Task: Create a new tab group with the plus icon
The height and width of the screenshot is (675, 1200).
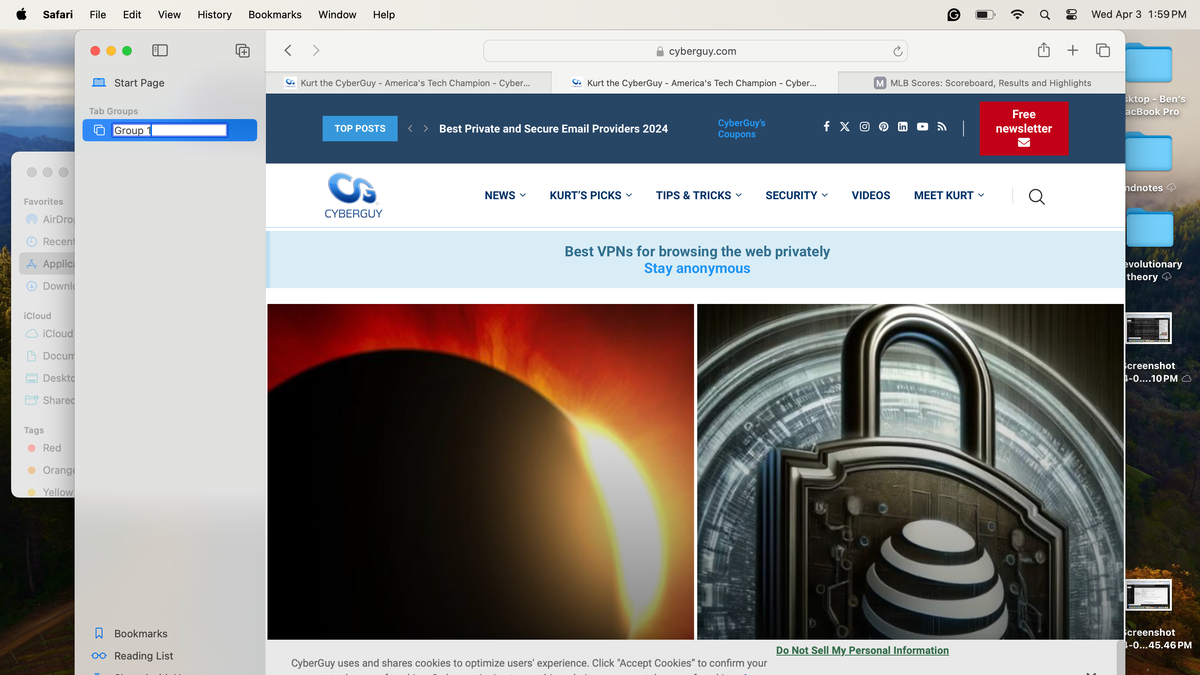Action: click(242, 50)
